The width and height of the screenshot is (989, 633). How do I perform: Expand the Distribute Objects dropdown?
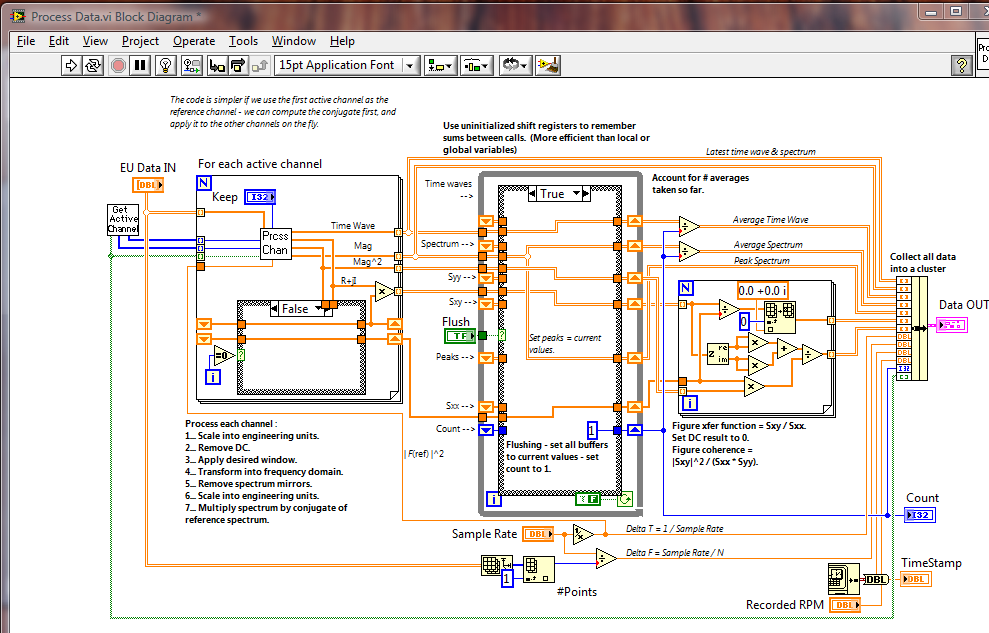tap(476, 65)
